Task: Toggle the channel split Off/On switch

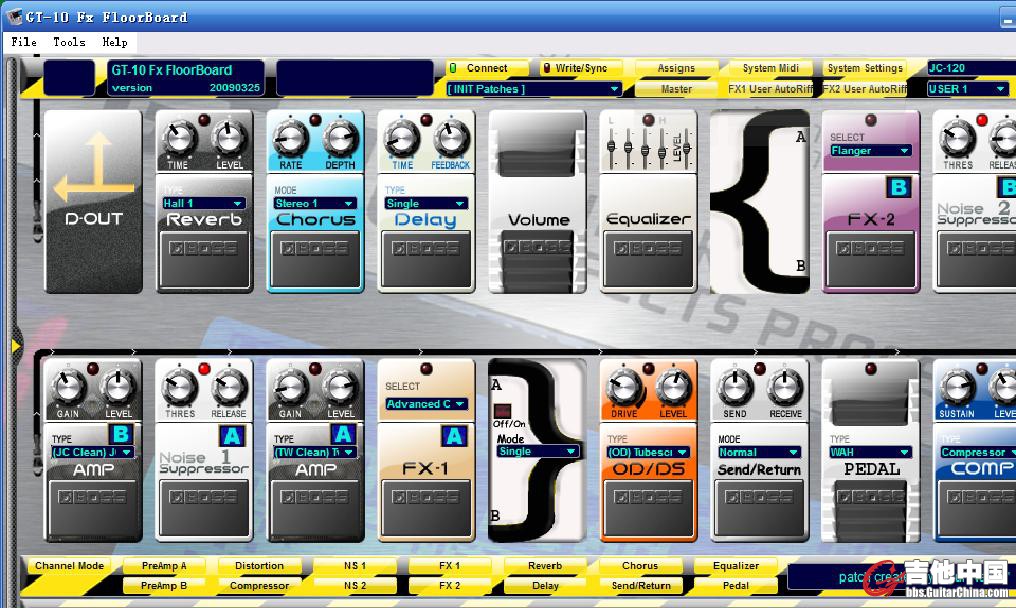Action: (x=502, y=411)
